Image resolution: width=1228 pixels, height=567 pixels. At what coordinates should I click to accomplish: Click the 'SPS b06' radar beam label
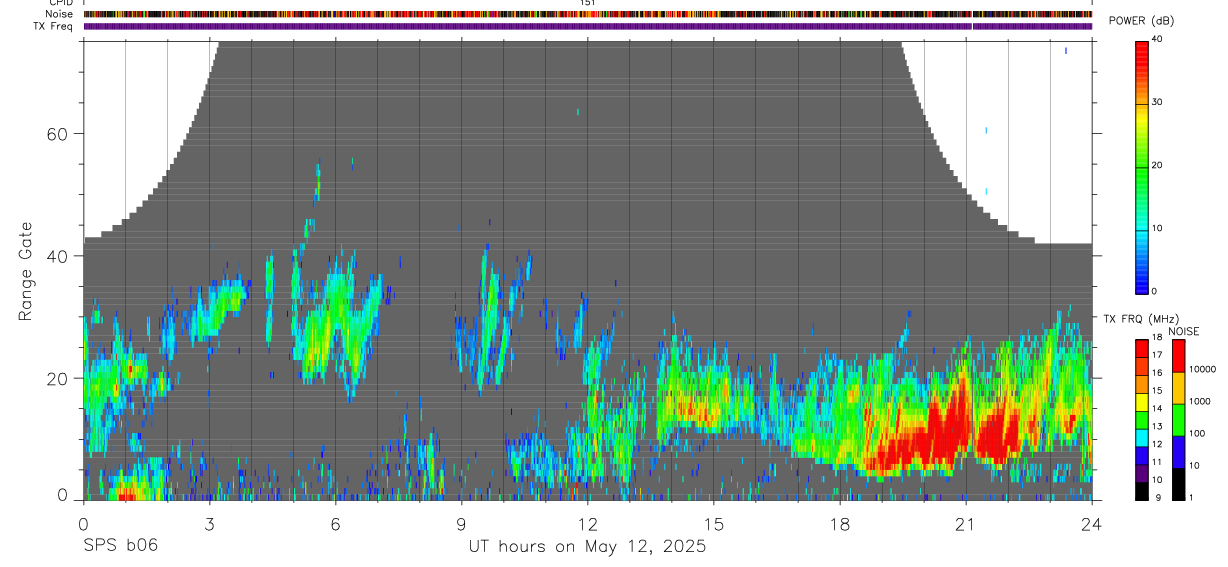[120, 546]
